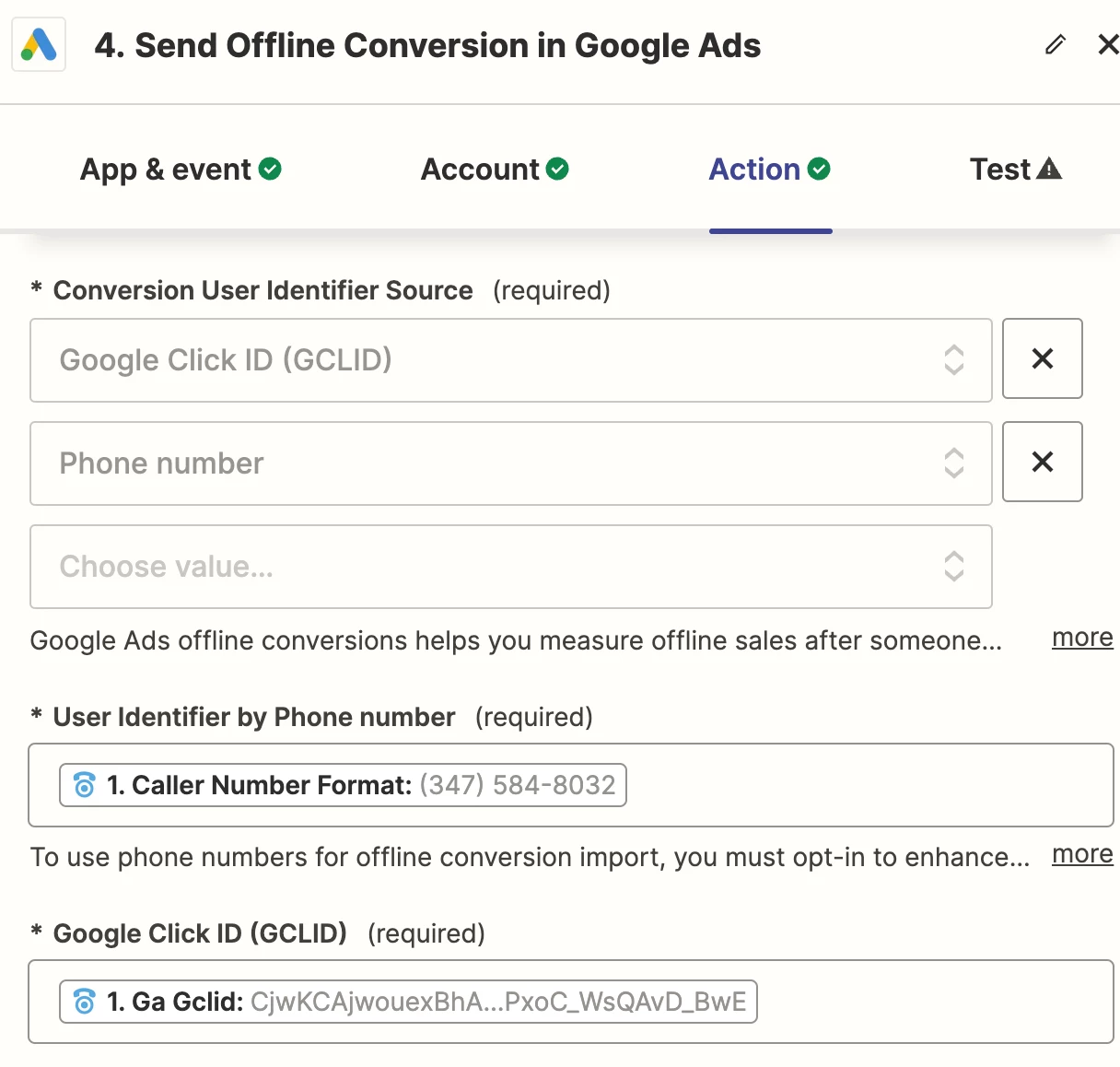Click the Caller Number Format pill icon
The height and width of the screenshot is (1067, 1120).
(x=85, y=785)
